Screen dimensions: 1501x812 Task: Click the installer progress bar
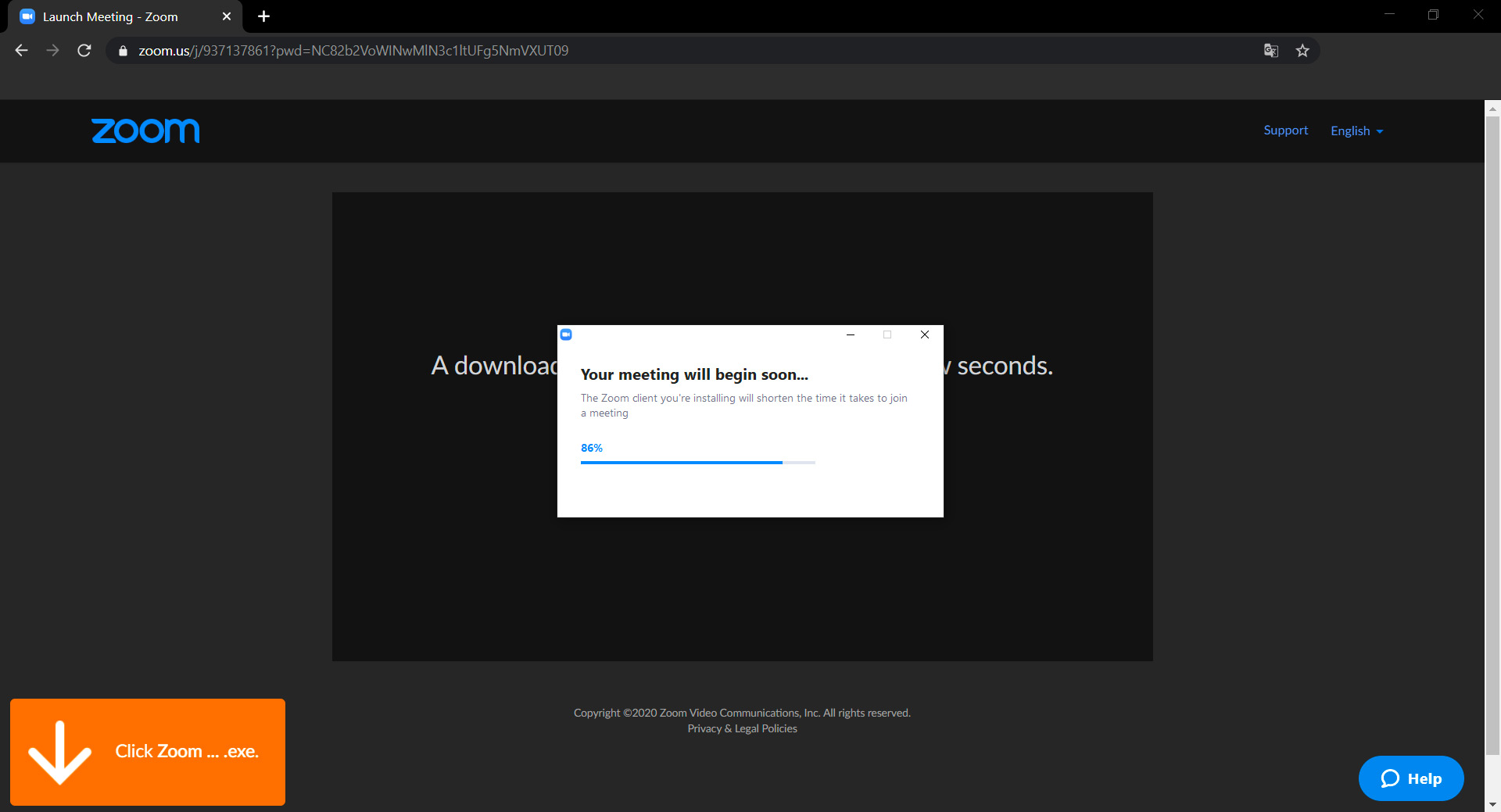(697, 463)
